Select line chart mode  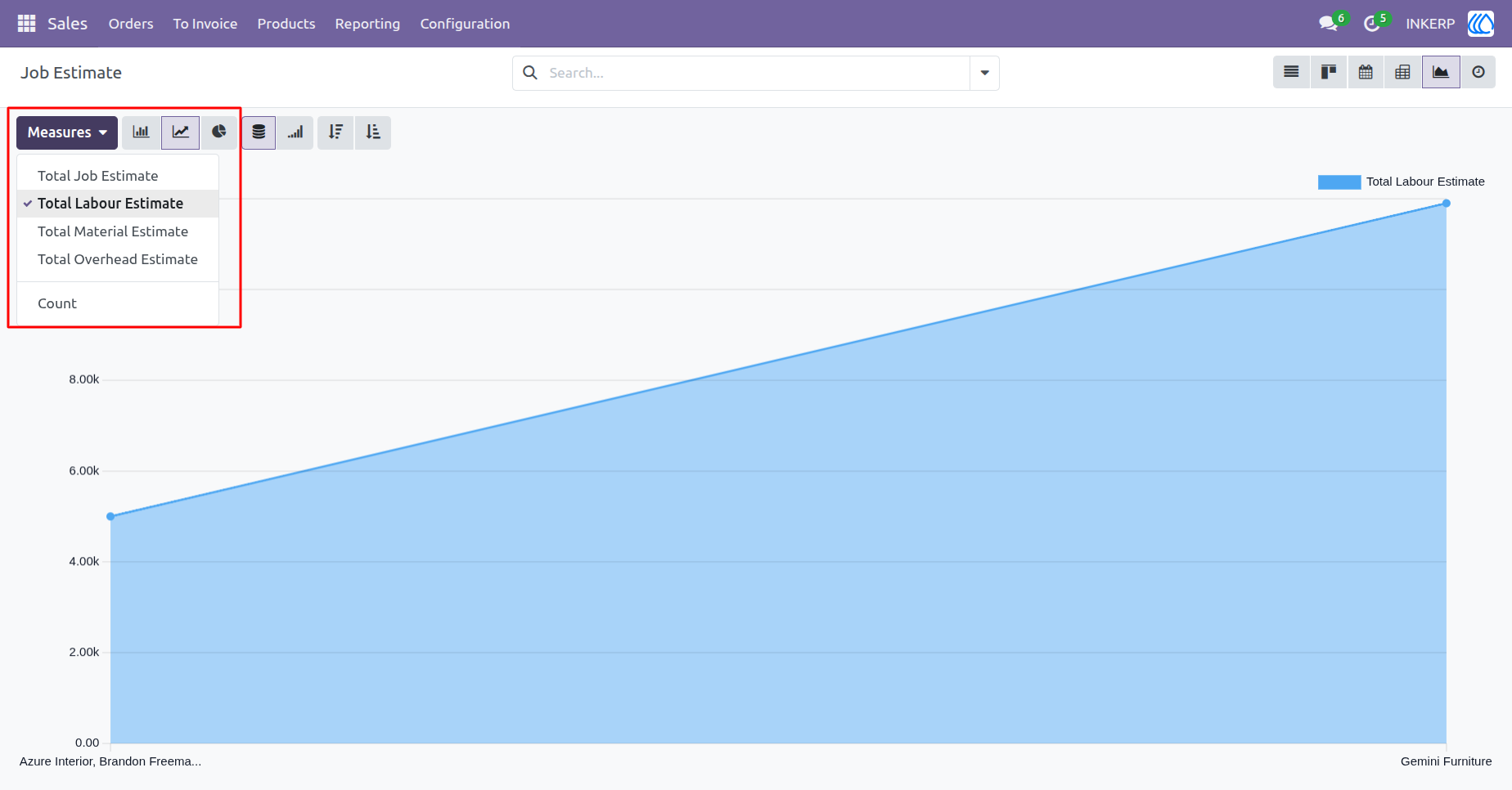[181, 132]
